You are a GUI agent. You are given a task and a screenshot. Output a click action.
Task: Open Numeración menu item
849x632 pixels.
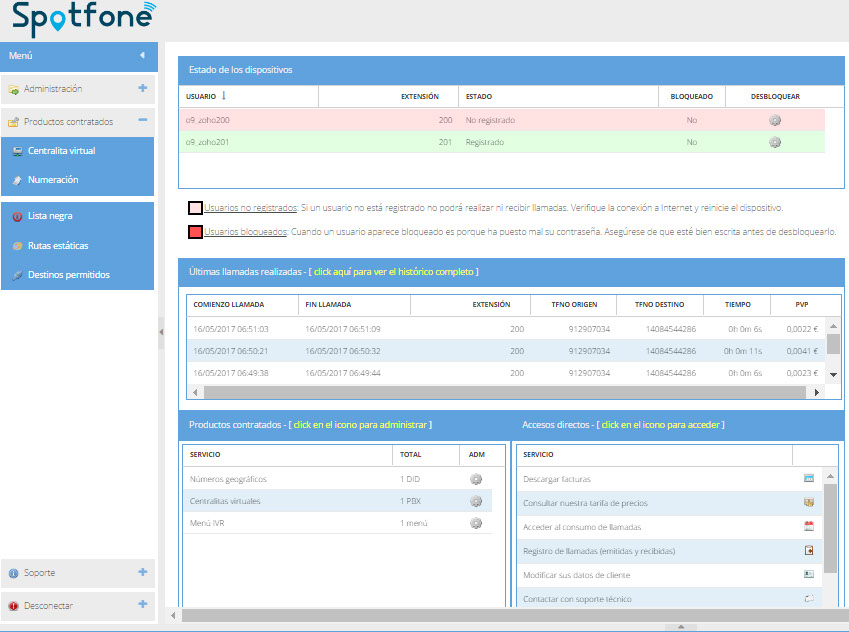click(52, 180)
